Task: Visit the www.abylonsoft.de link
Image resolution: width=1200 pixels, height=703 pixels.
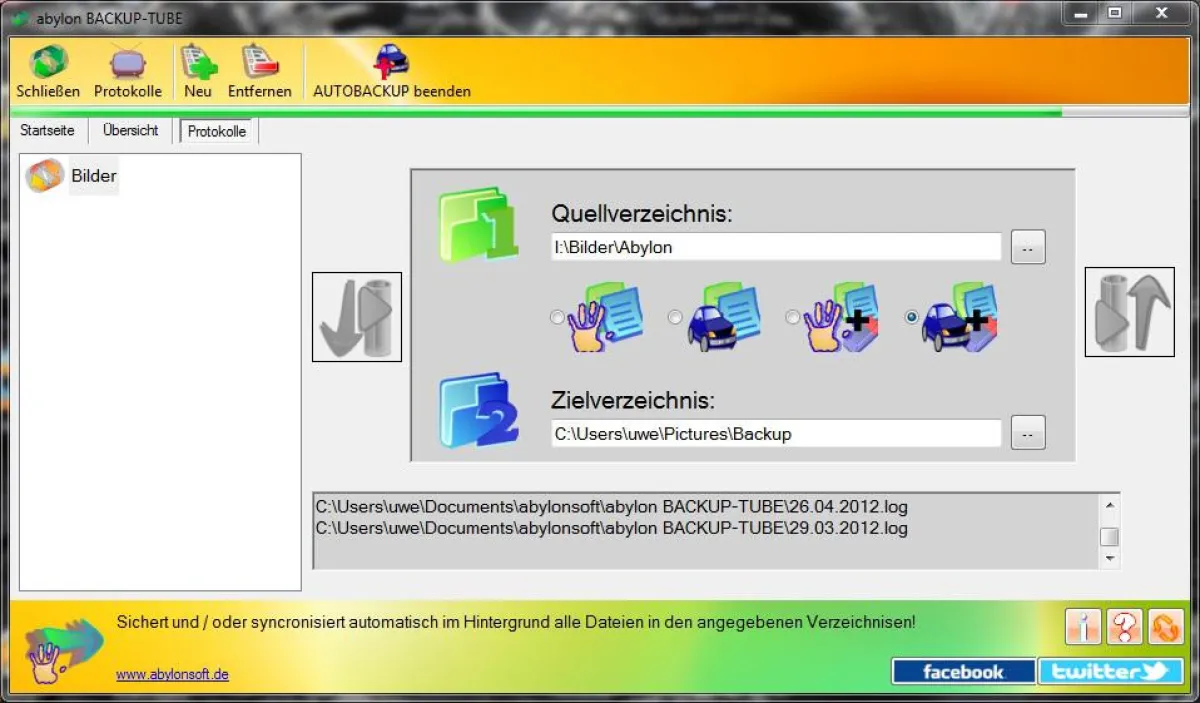Action: point(172,674)
